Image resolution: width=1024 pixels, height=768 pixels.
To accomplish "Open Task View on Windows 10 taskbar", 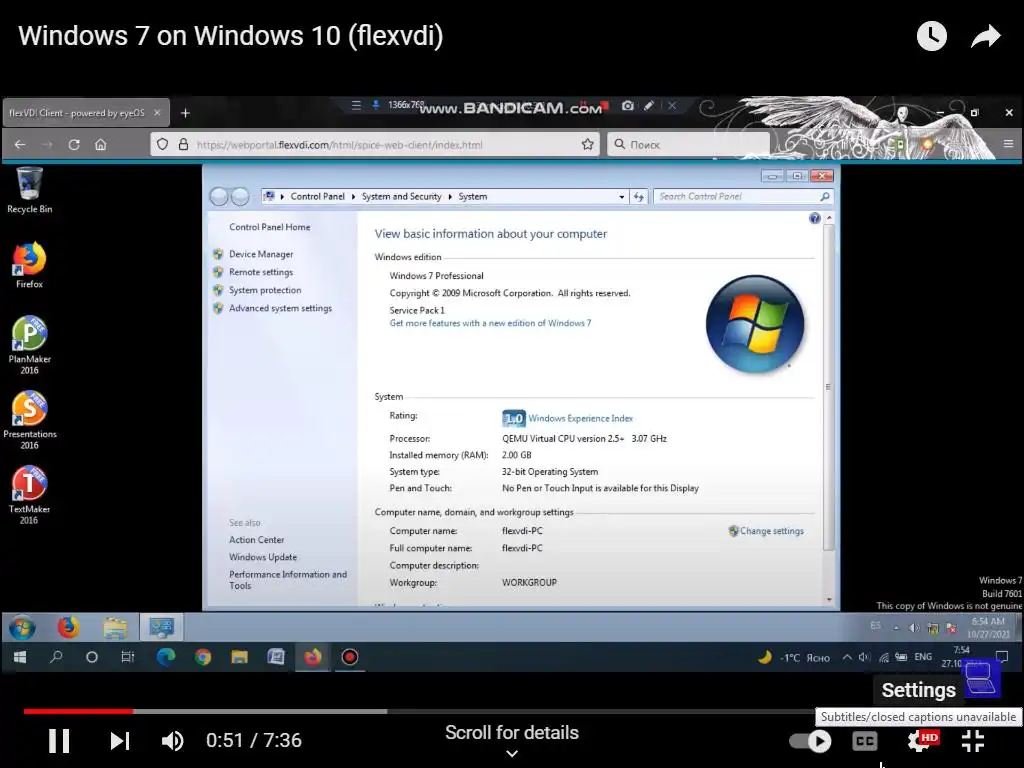I will pos(128,657).
